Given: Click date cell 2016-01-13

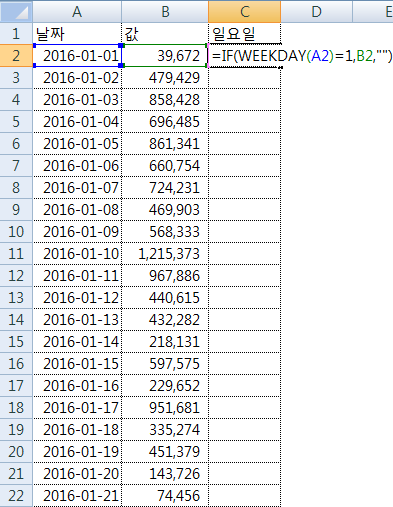Looking at the screenshot, I should coord(77,320).
